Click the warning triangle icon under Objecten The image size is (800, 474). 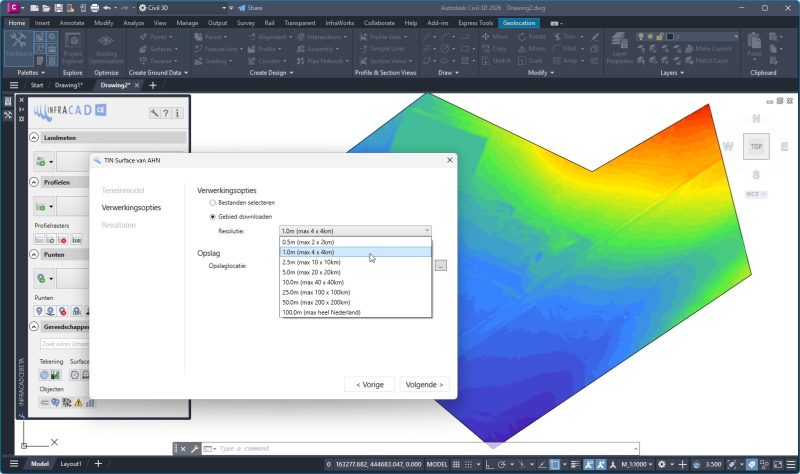(79, 403)
